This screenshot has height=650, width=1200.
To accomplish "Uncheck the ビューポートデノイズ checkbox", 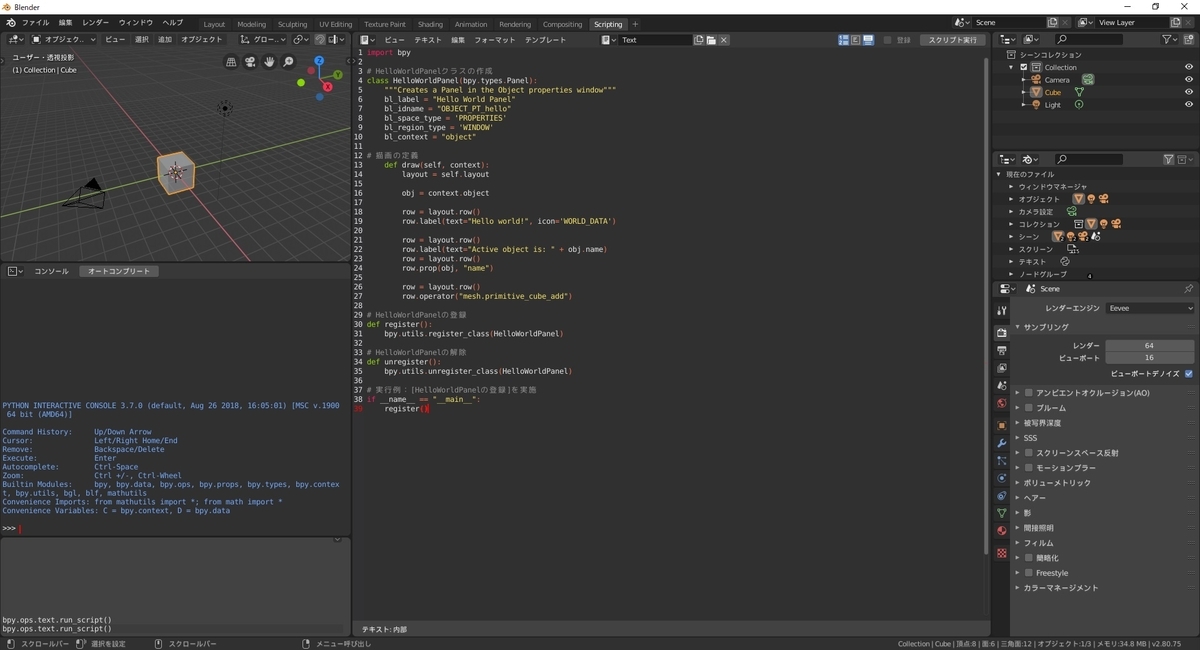I will [x=1188, y=373].
